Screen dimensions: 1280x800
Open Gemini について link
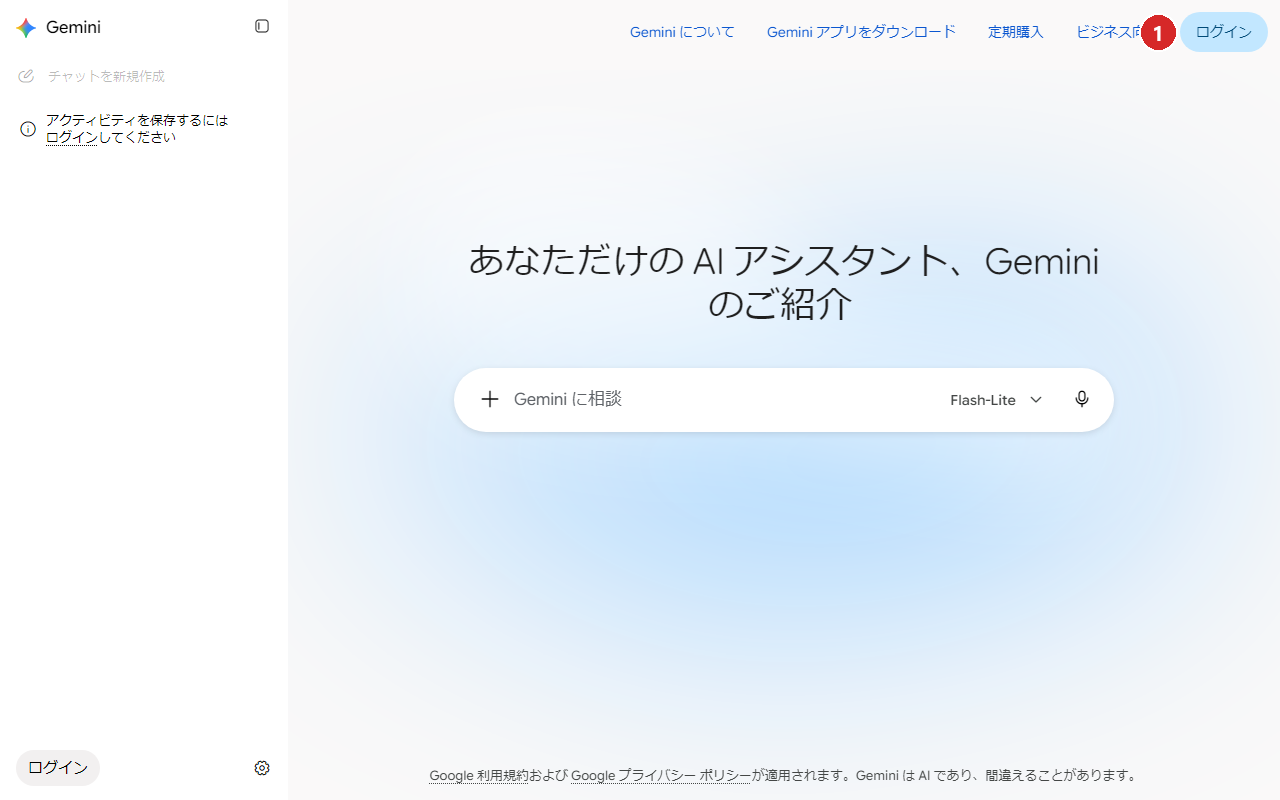682,32
